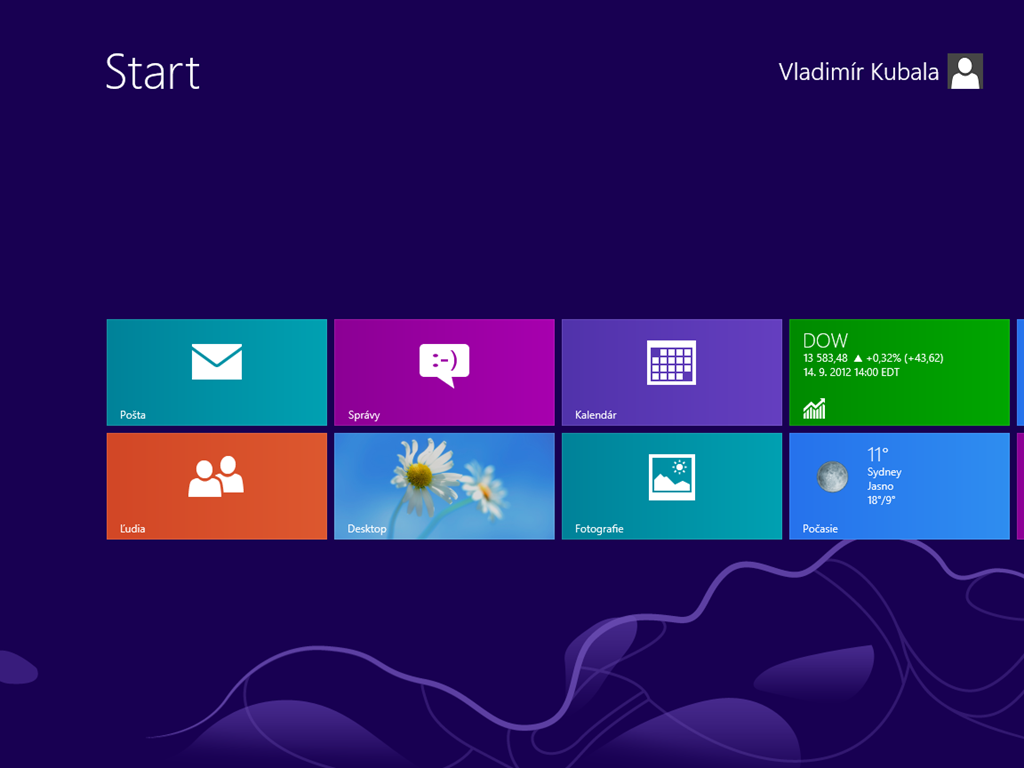Click the stock chart icon on DOW tile
The image size is (1024, 768).
[814, 408]
